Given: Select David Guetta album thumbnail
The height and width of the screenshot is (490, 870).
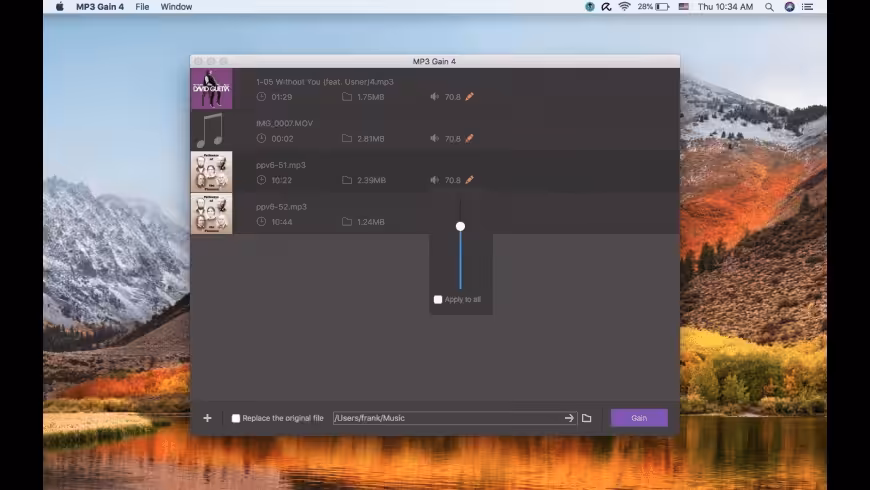Looking at the screenshot, I should coord(211,89).
